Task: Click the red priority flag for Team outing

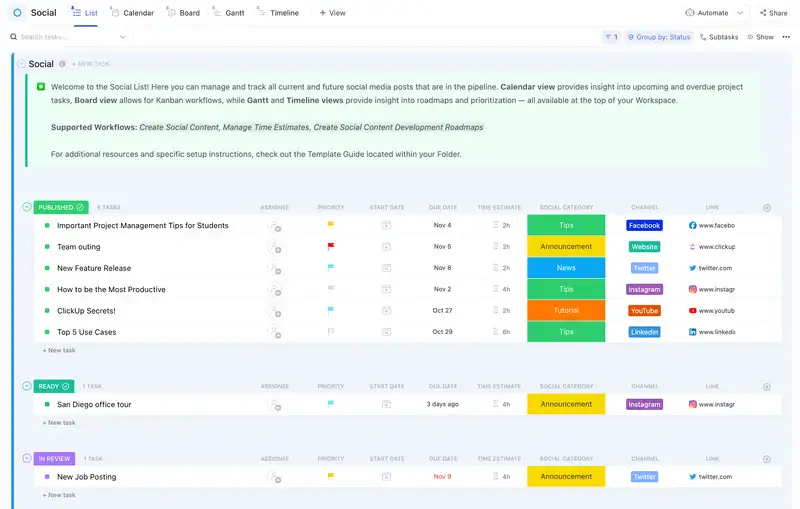Action: (x=331, y=246)
